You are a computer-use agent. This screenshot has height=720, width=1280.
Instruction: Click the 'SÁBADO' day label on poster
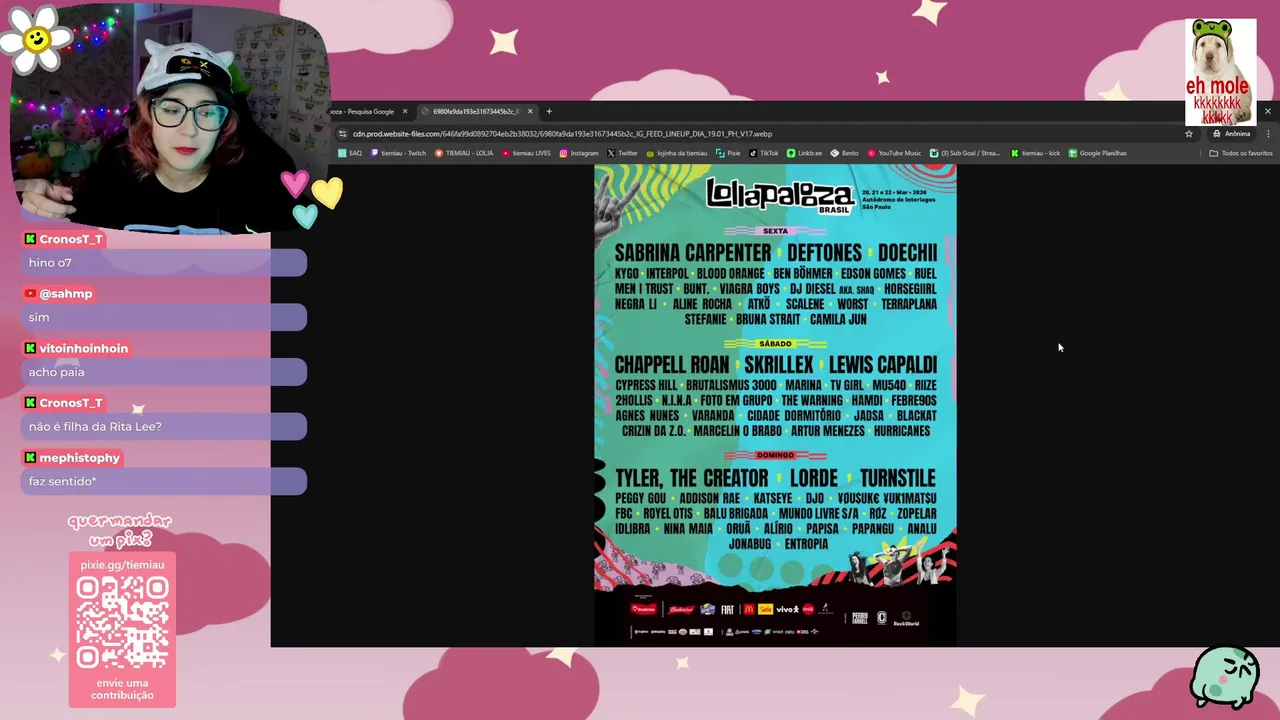pyautogui.click(x=775, y=344)
